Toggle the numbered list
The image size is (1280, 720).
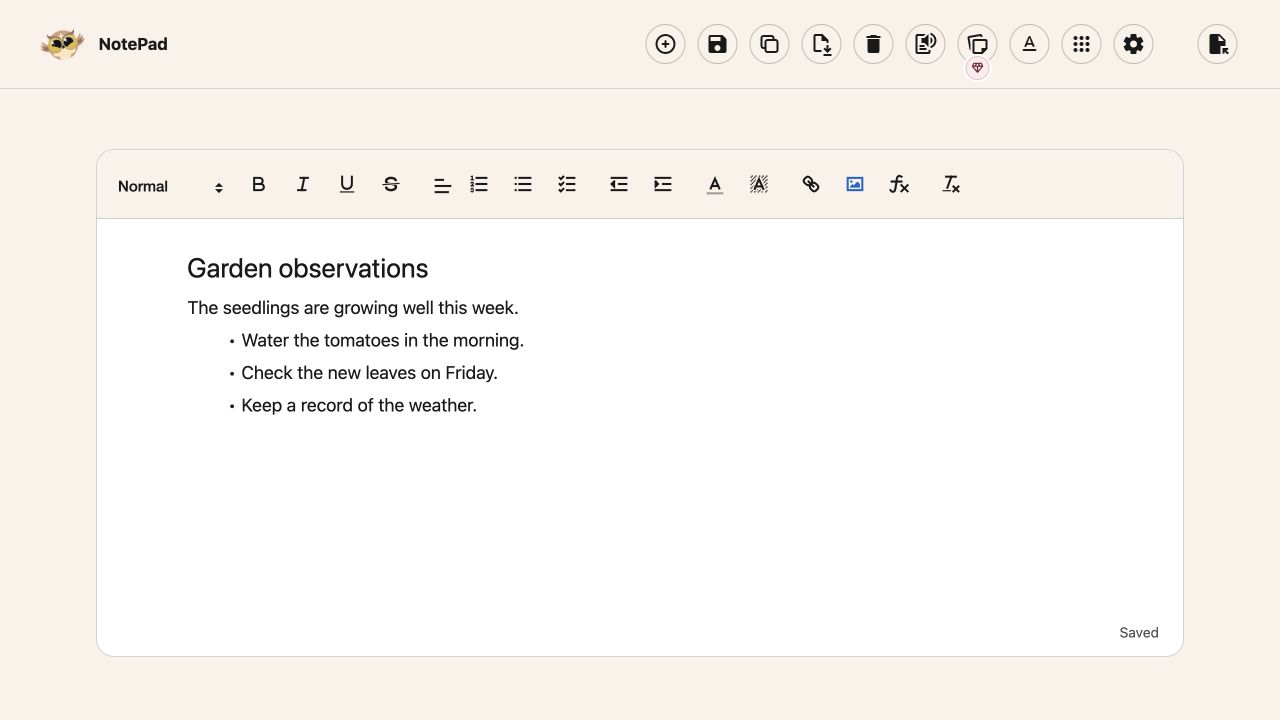[x=478, y=184]
